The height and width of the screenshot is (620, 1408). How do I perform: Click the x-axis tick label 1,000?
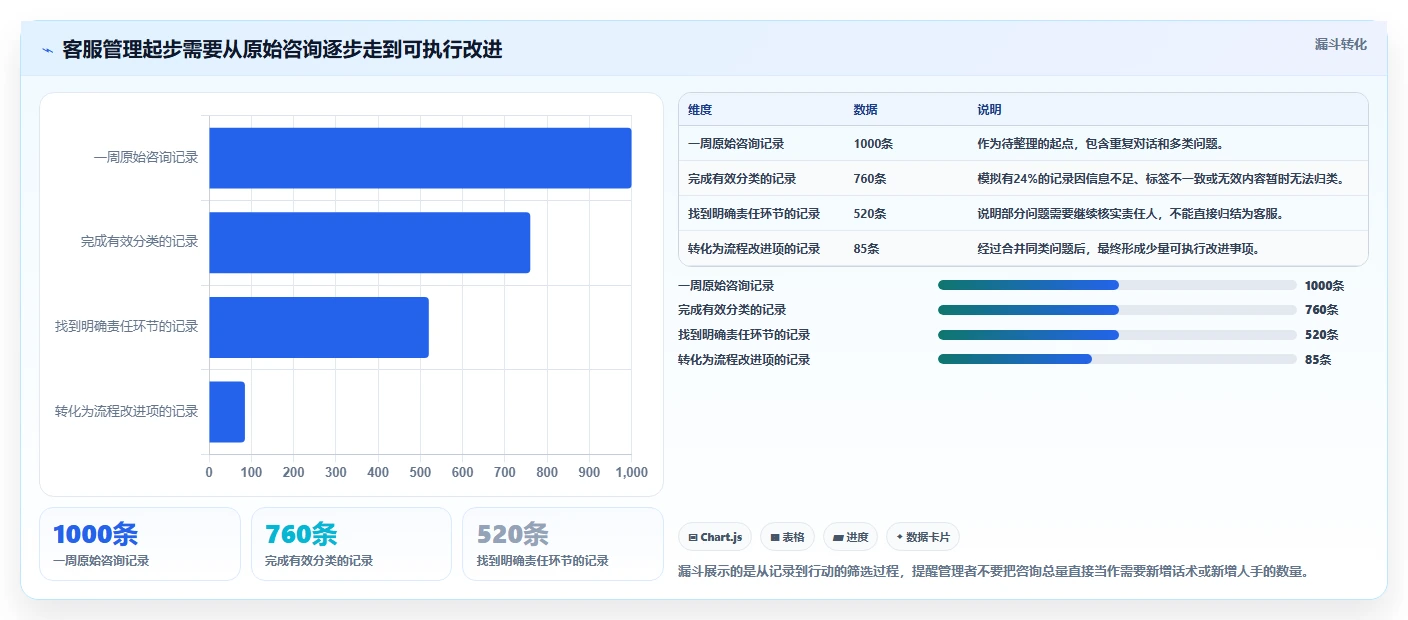[x=631, y=473]
